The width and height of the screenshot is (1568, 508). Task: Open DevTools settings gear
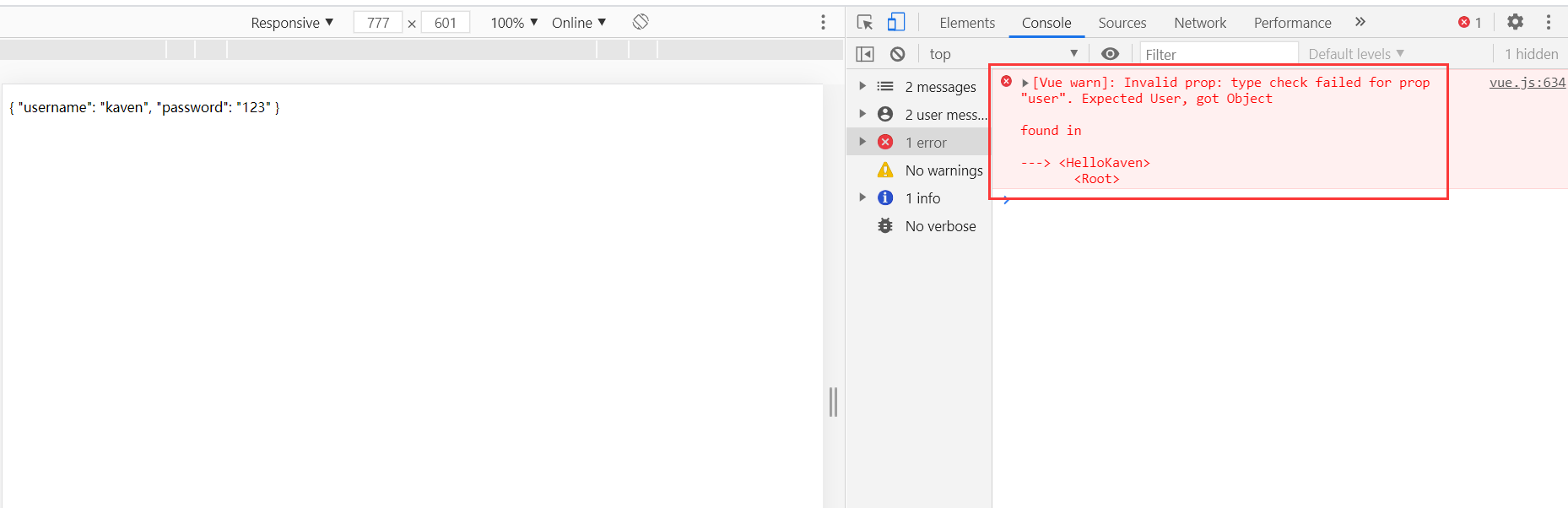click(x=1516, y=22)
